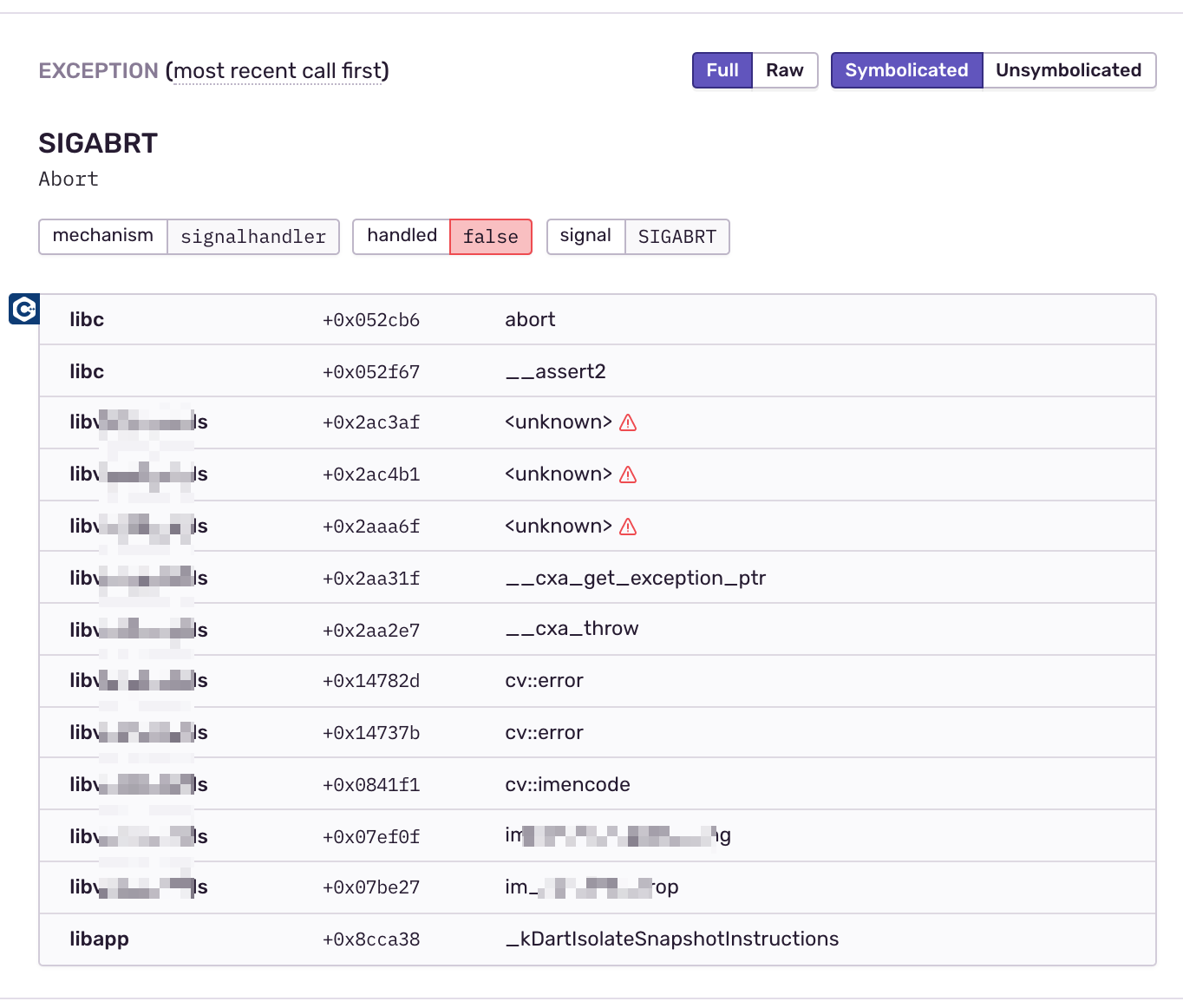1183x1008 pixels.
Task: Click <unknown> function on +0x2ac4b1 row
Action: 559,475
